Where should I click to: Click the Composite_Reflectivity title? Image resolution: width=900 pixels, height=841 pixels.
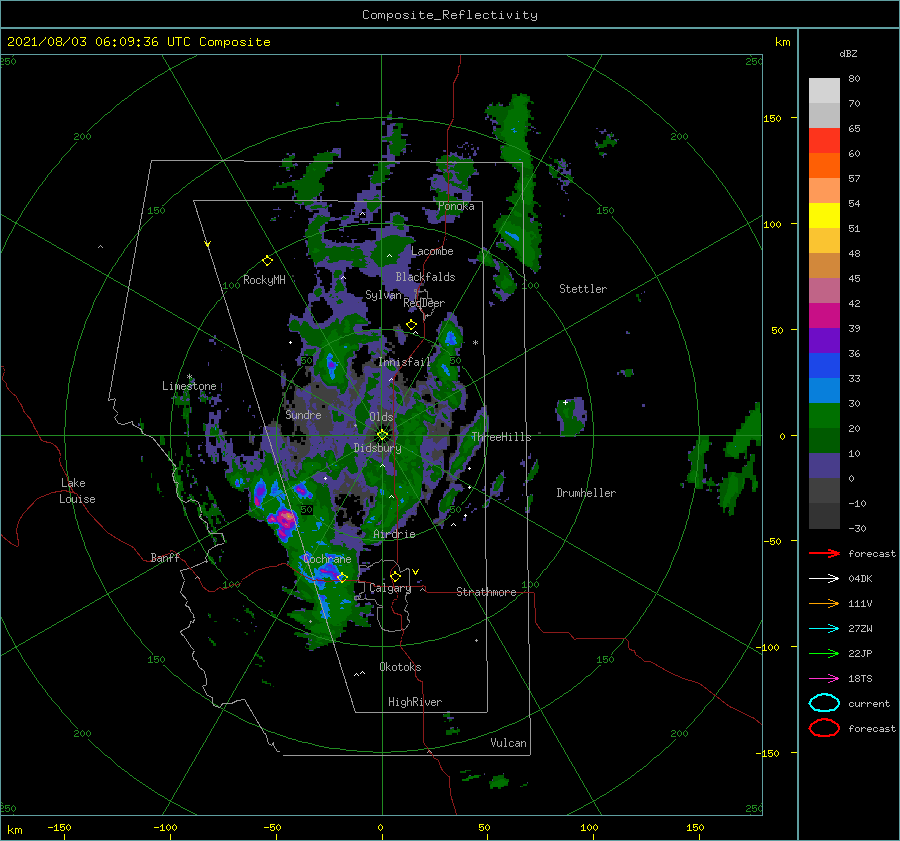point(450,15)
